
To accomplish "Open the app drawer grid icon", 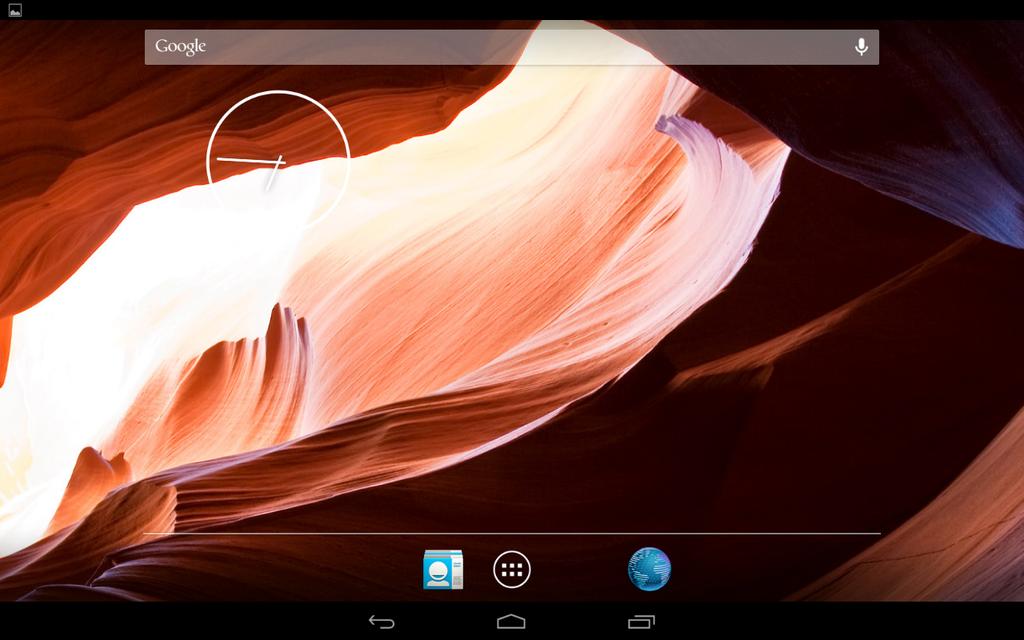I will [x=512, y=569].
